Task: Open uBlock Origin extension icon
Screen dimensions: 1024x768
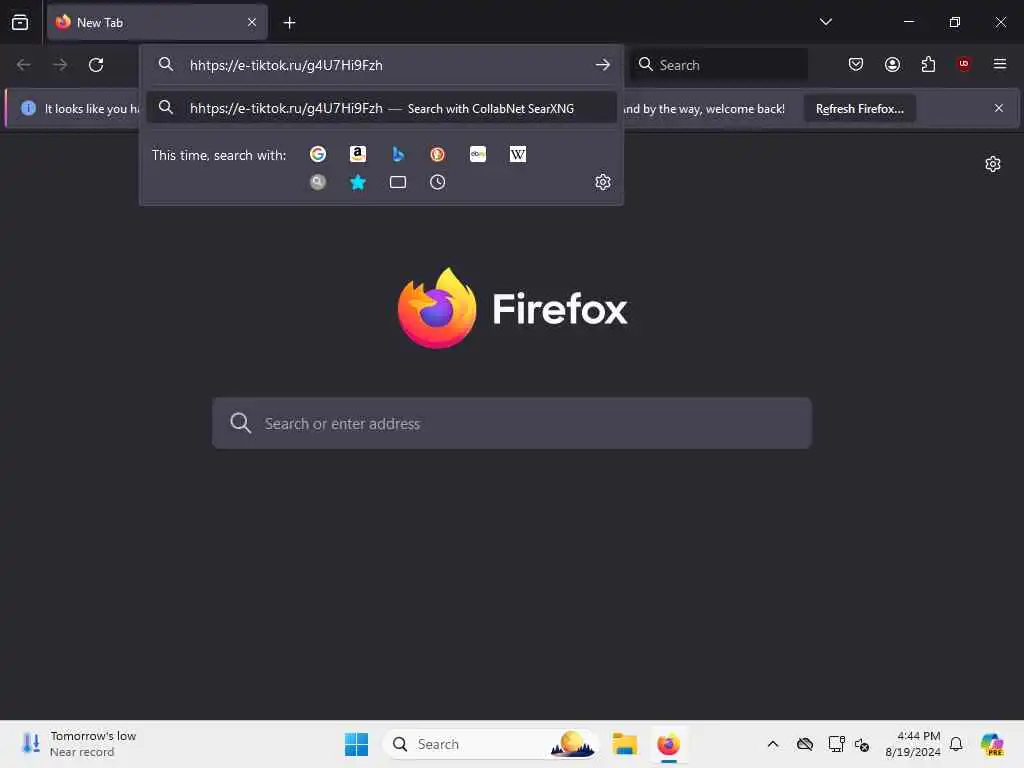Action: point(964,64)
